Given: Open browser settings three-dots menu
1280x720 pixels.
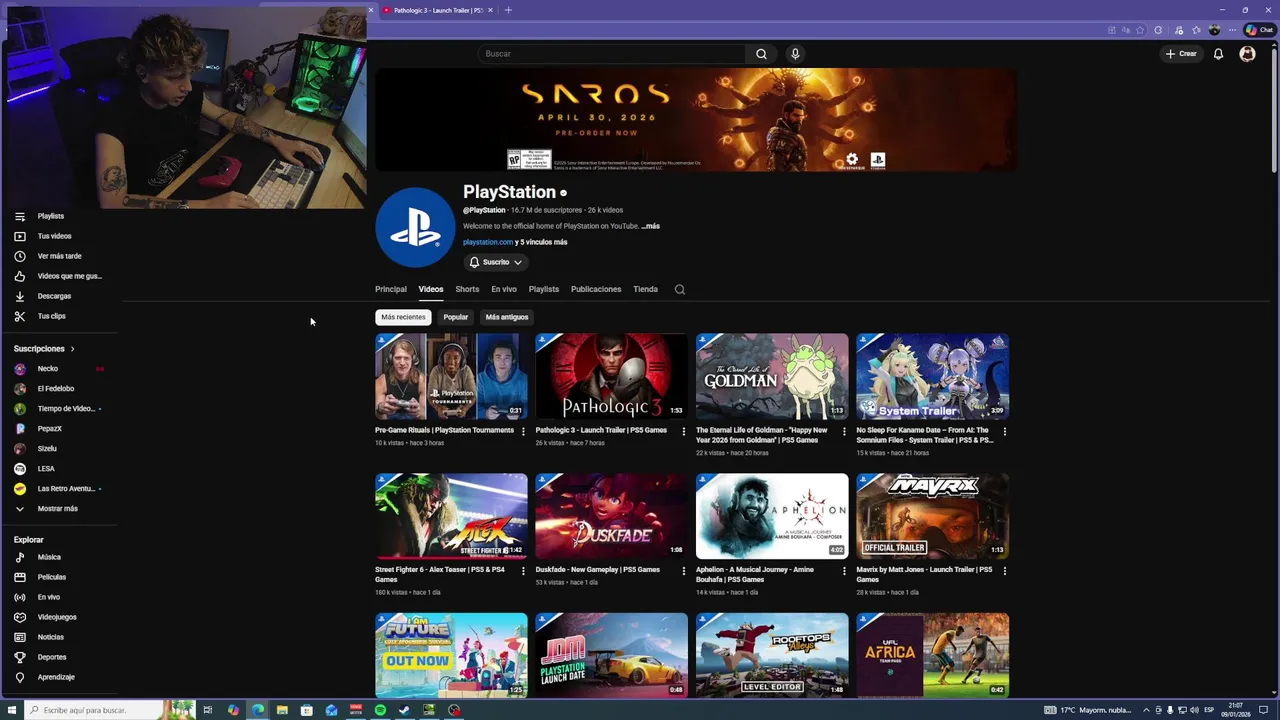Looking at the screenshot, I should (x=1231, y=30).
